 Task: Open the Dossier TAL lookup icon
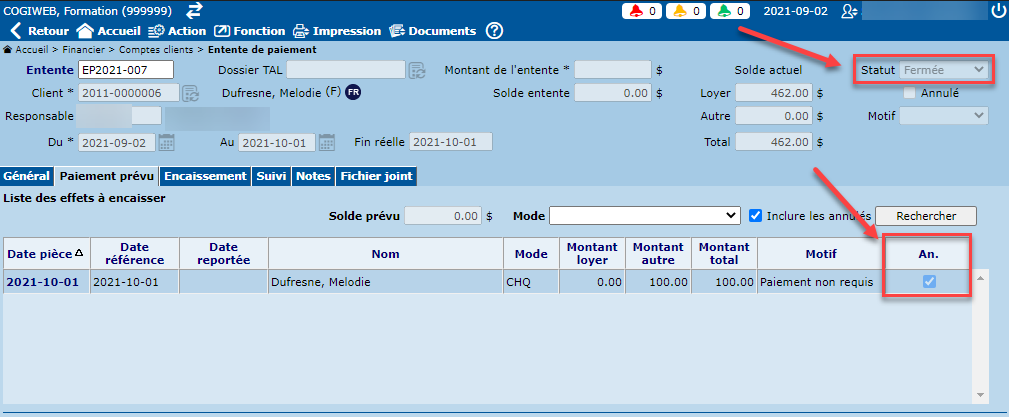[x=417, y=70]
